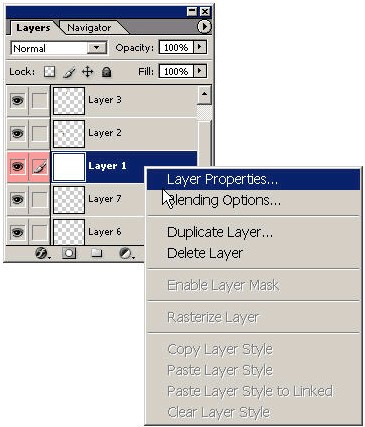Open the new adjustment layer icon
Screen dimensions: 365x427
pos(126,254)
